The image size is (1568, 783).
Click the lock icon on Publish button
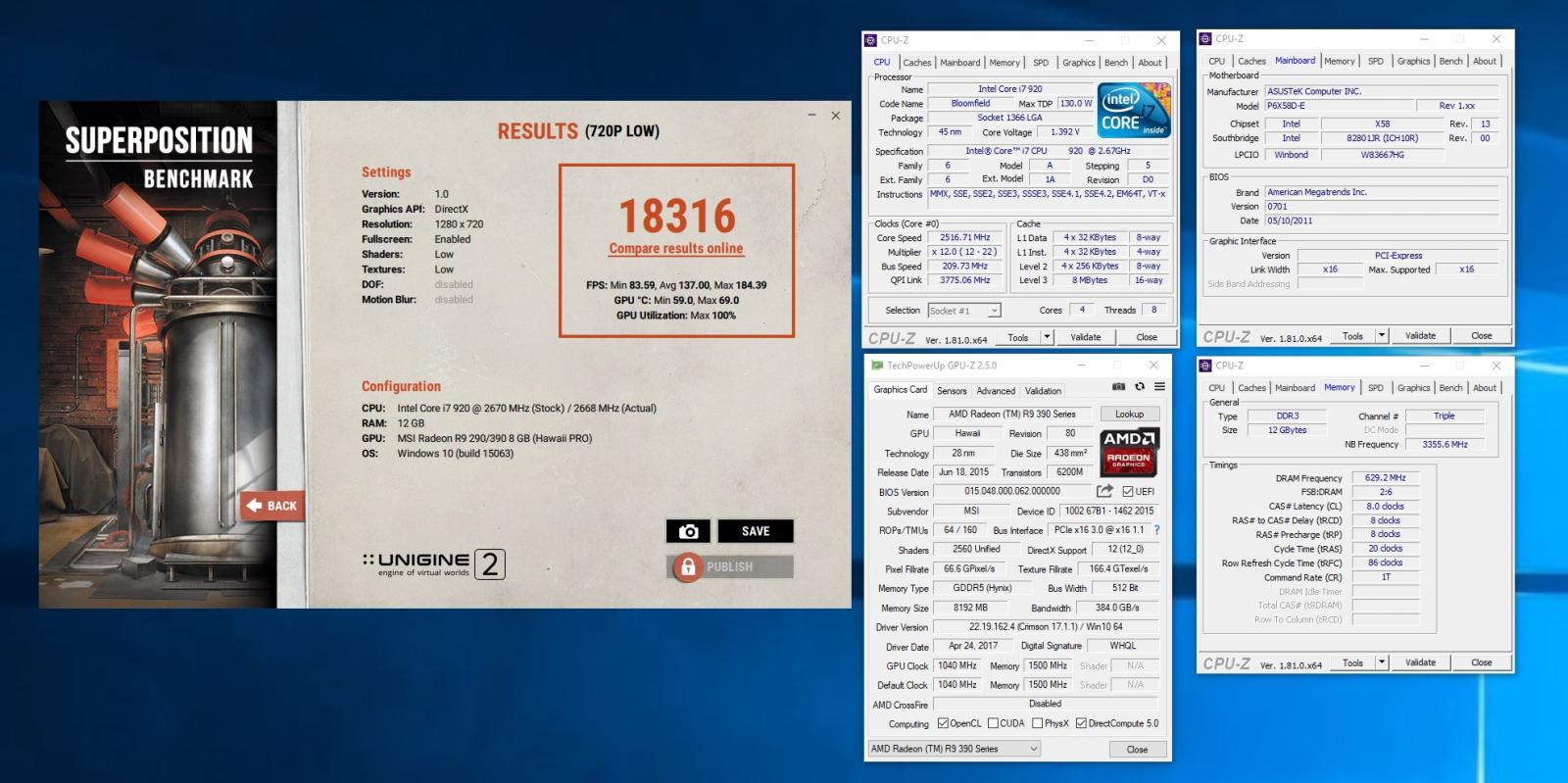pyautogui.click(x=688, y=566)
